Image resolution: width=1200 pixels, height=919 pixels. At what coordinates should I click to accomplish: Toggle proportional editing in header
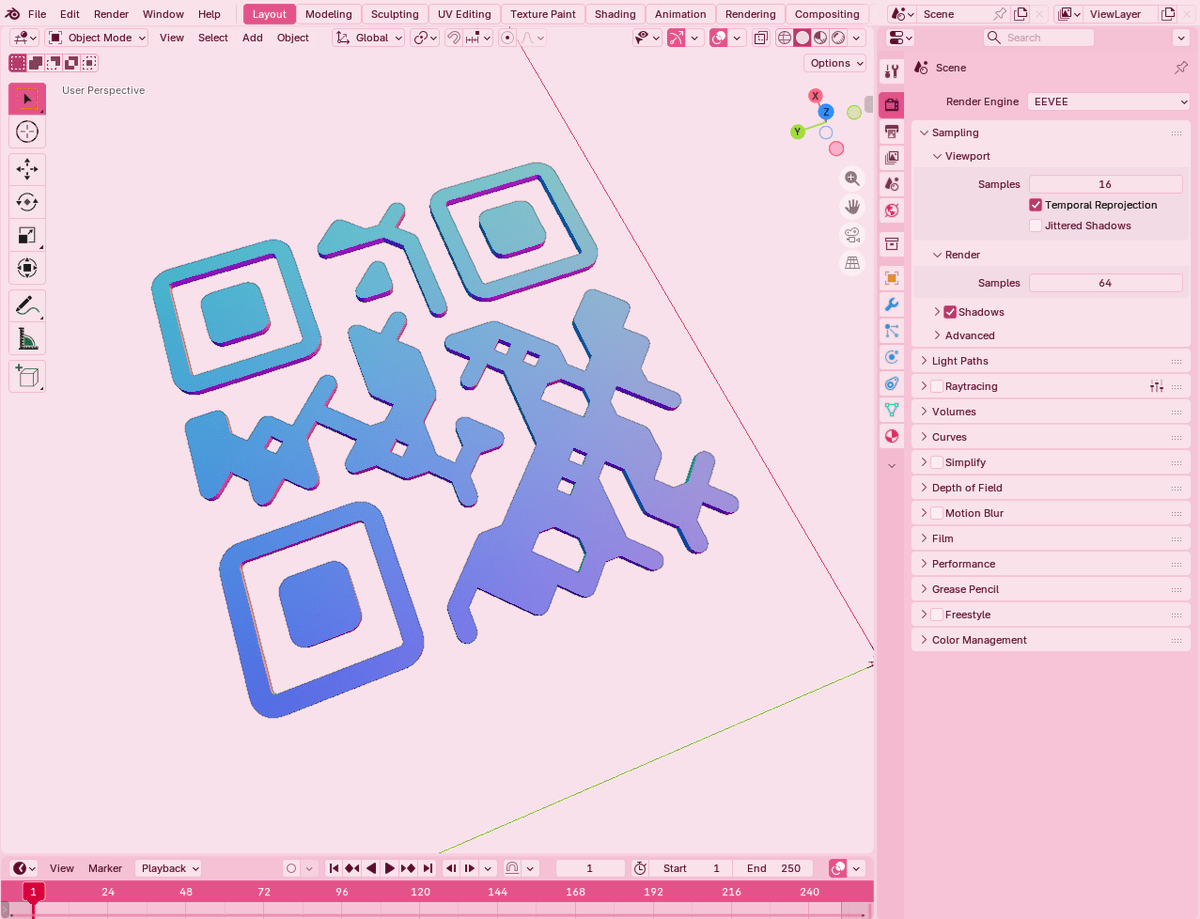[507, 38]
